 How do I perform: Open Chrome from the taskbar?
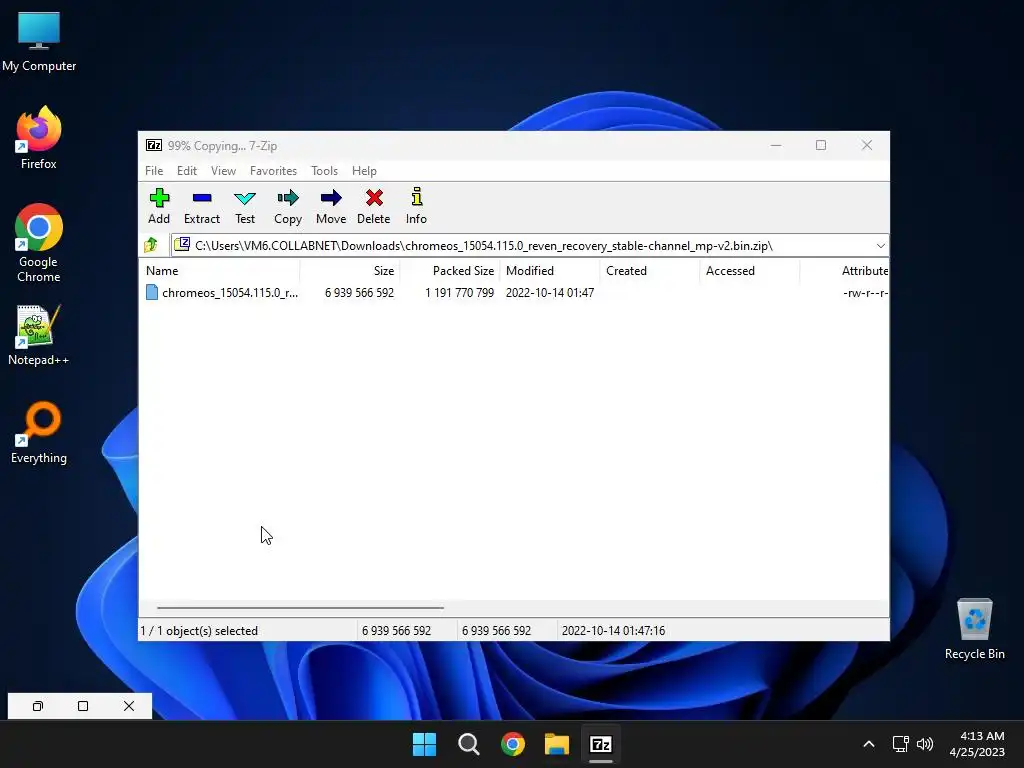coord(513,744)
